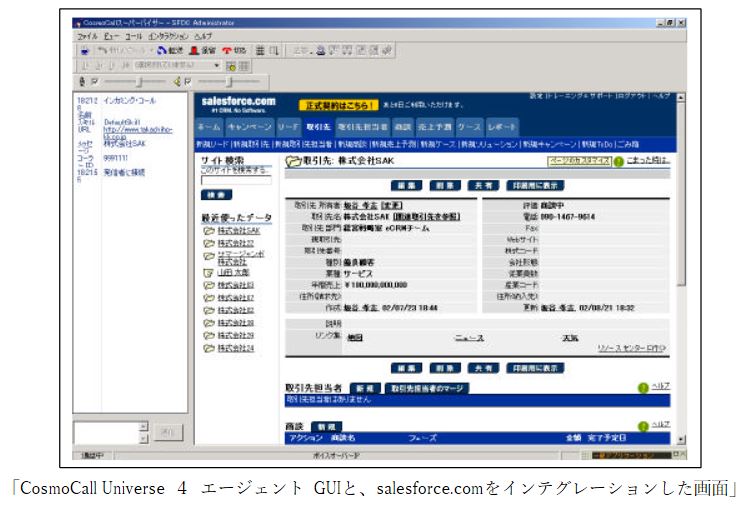This screenshot has width=742, height=509.
Task: Click the 取引先担当者のマージ button
Action: [x=427, y=388]
